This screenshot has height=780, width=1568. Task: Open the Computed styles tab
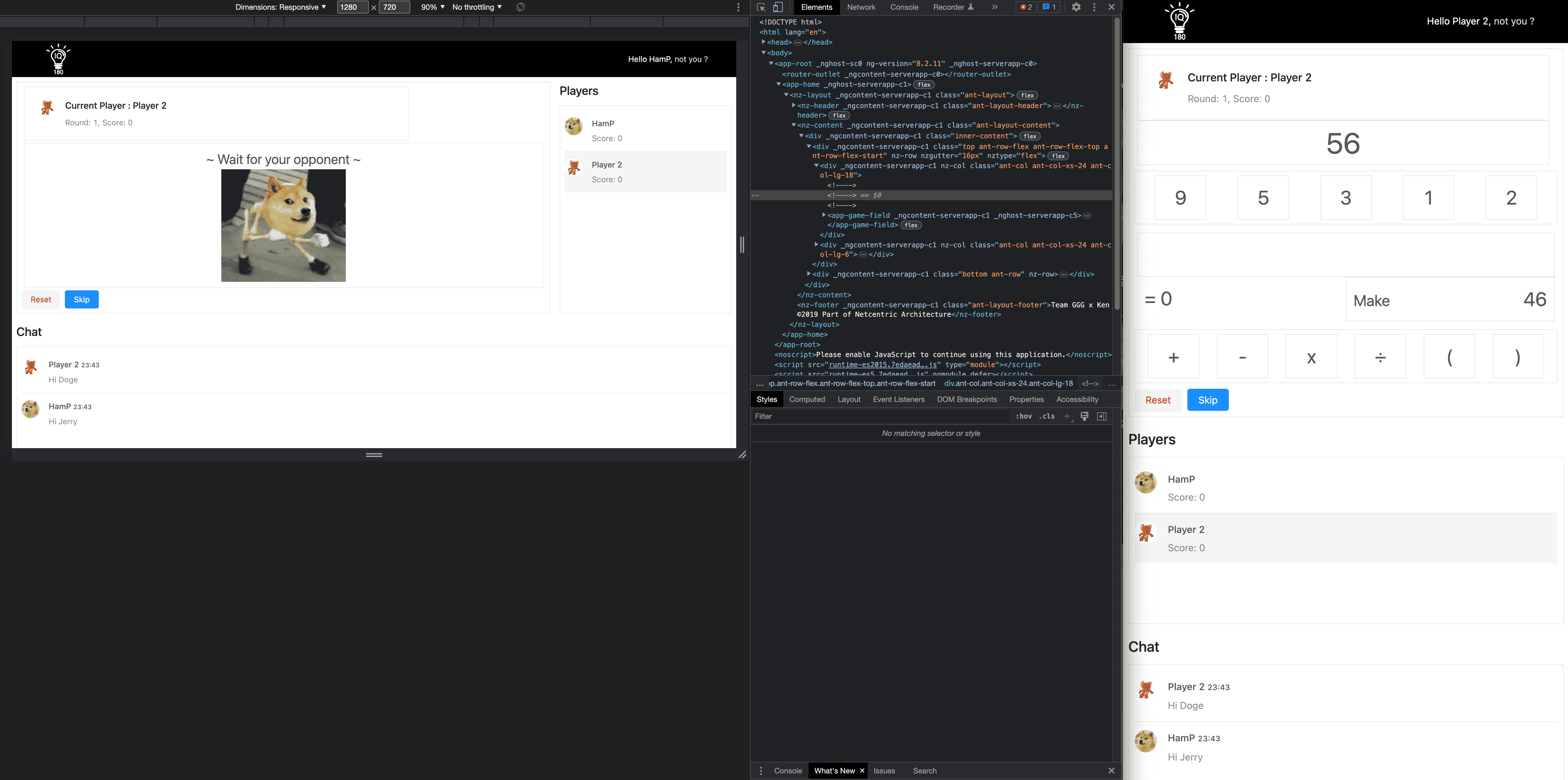[807, 399]
